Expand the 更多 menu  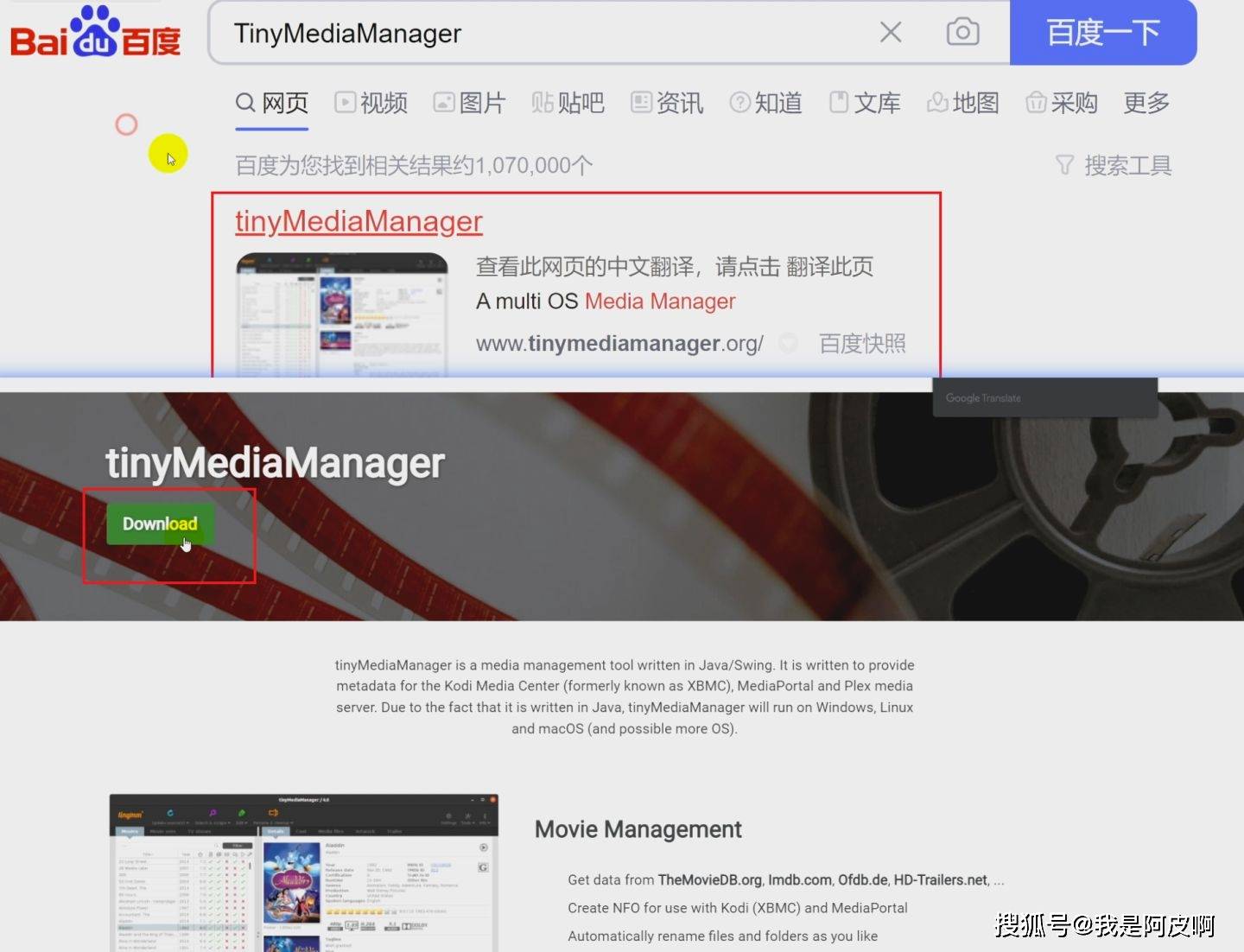[x=1146, y=103]
